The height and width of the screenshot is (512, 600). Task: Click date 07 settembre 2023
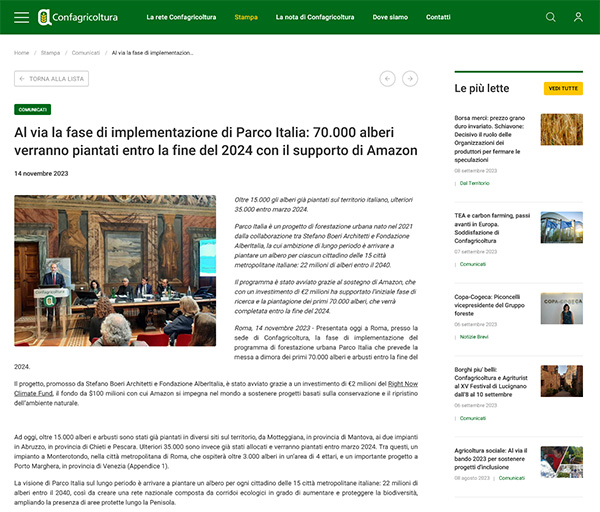tap(476, 252)
